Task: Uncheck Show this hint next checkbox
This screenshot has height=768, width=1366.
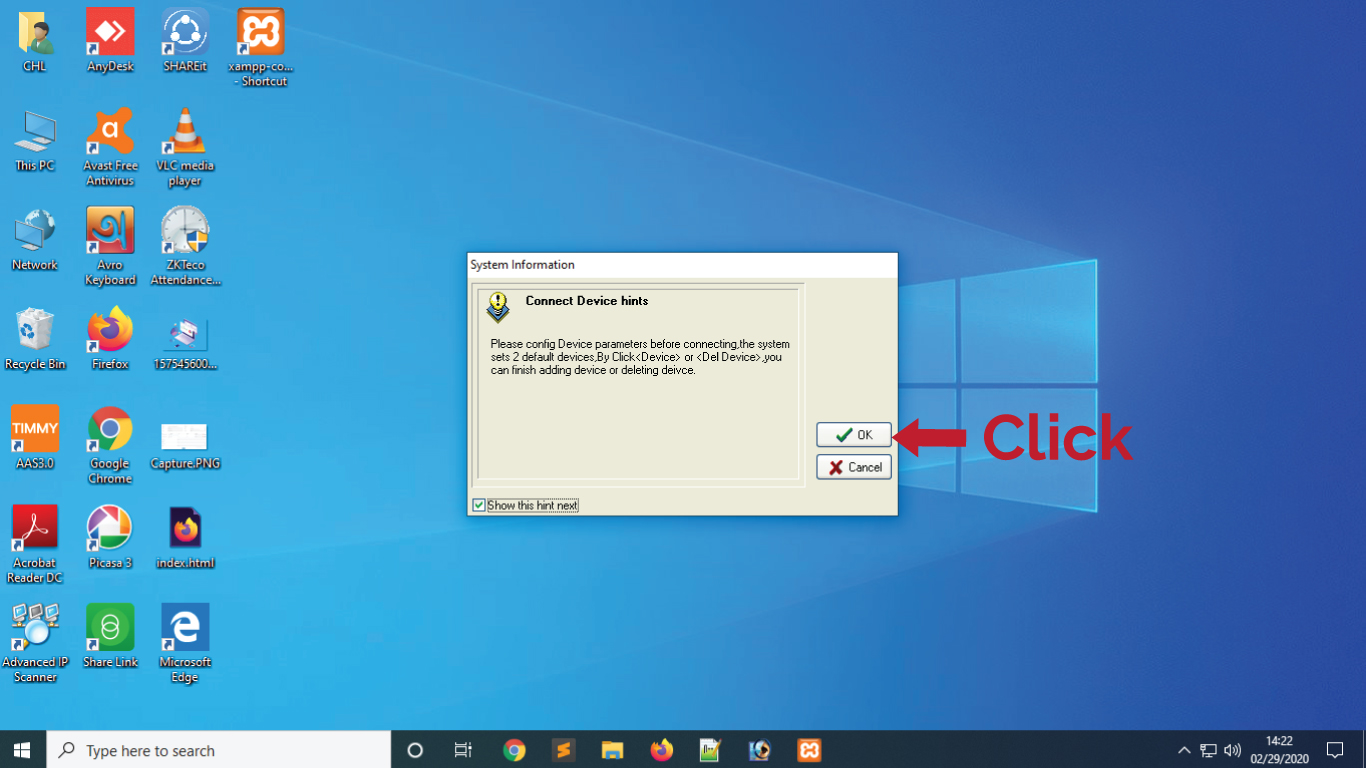Action: point(479,505)
